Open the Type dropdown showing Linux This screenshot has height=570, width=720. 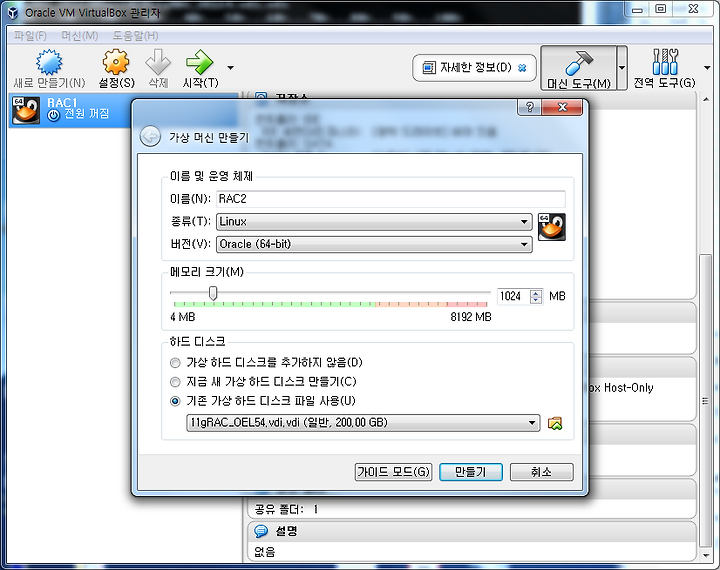374,221
